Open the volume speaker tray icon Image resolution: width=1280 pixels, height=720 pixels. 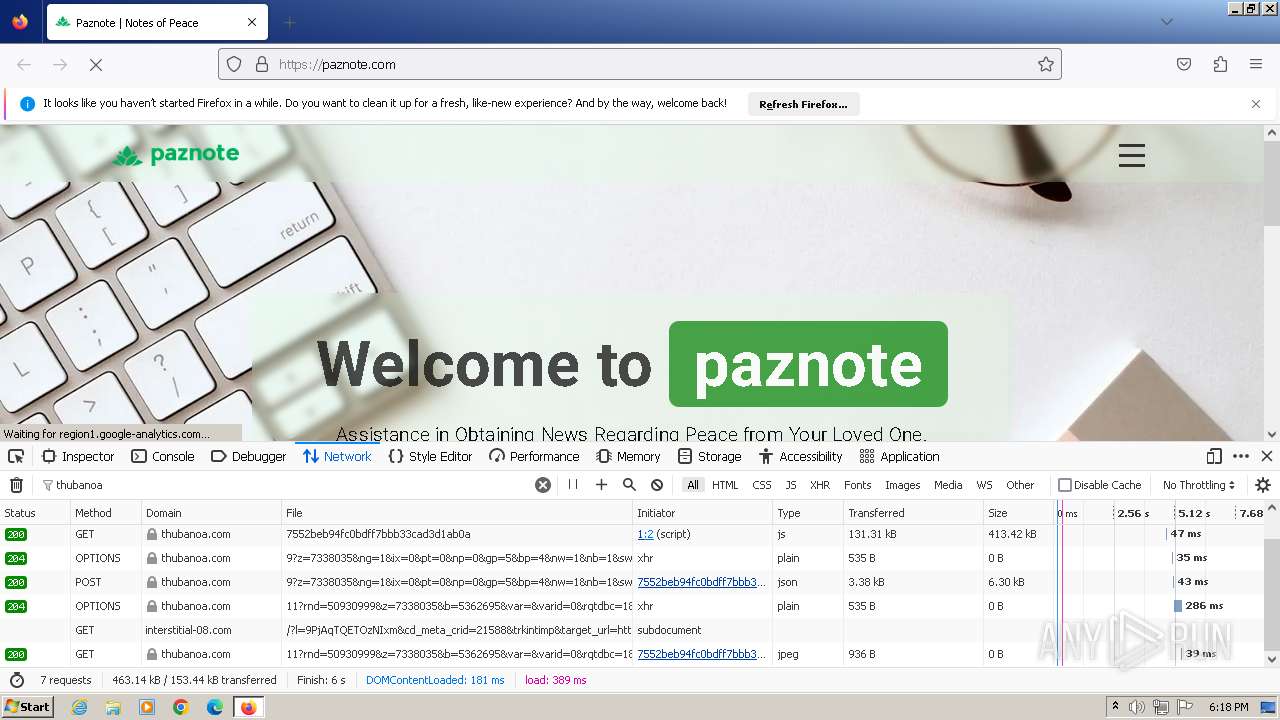click(x=1137, y=707)
